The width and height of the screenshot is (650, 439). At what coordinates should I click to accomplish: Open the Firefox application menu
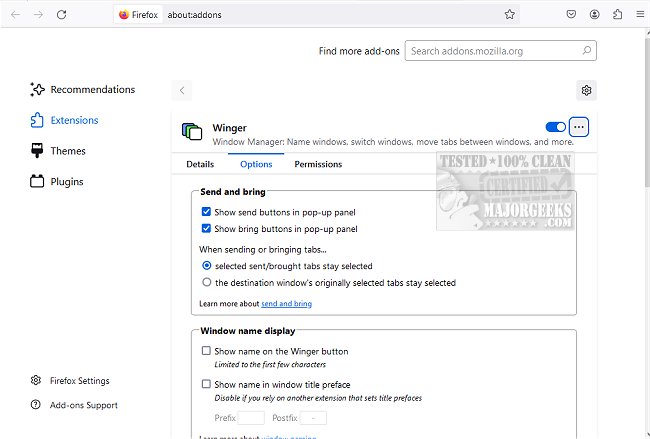pyautogui.click(x=638, y=15)
